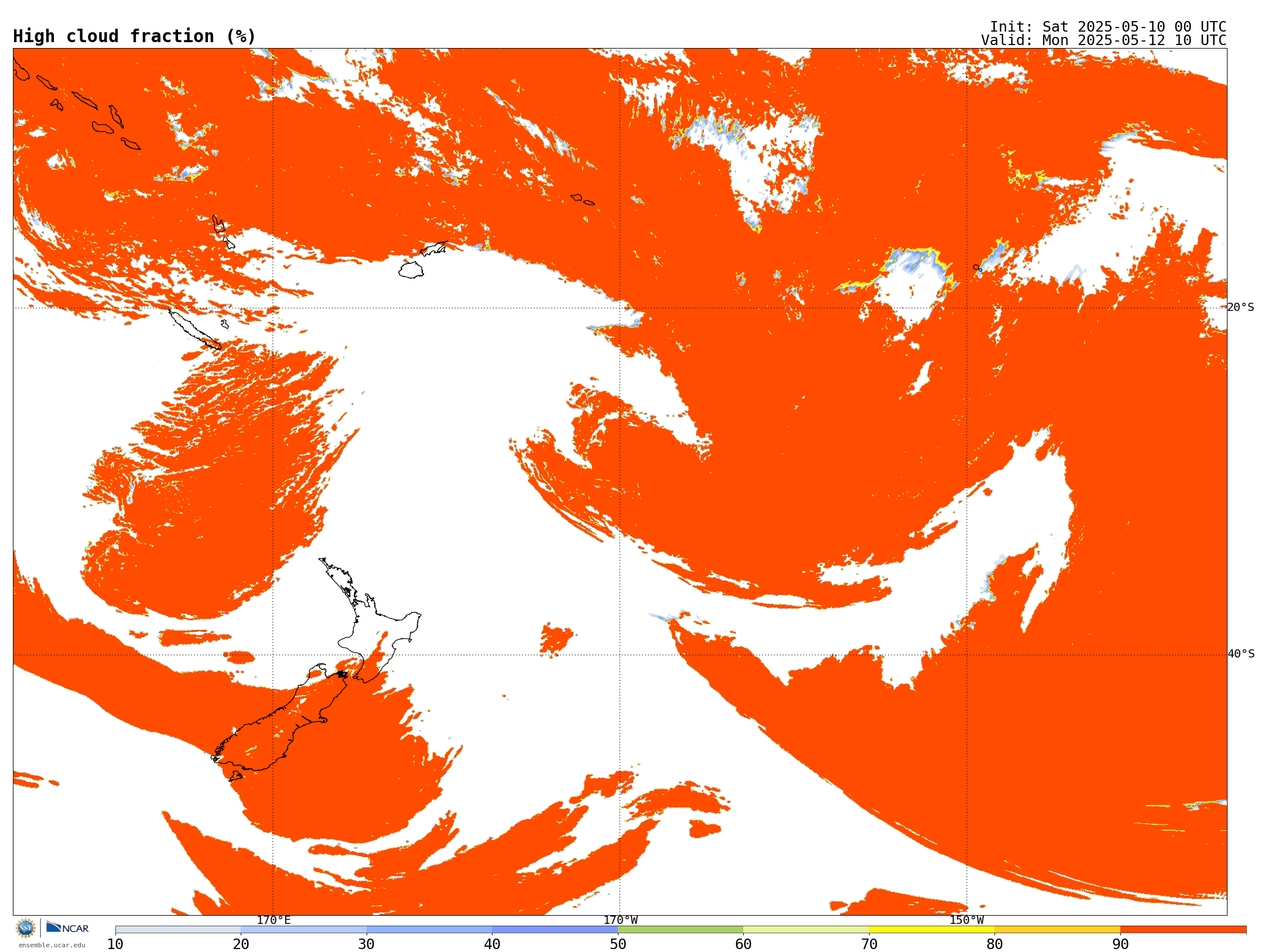
Task: Click the colorbar label 60
Action: (x=743, y=944)
